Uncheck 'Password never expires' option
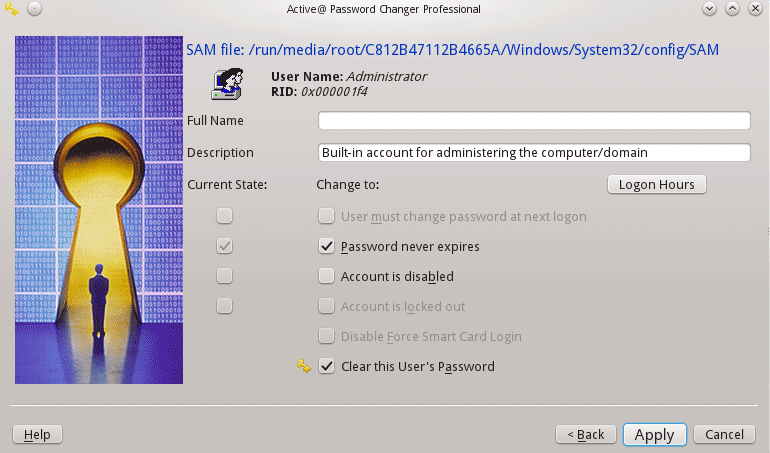Viewport: 770px width, 453px height. click(x=327, y=246)
